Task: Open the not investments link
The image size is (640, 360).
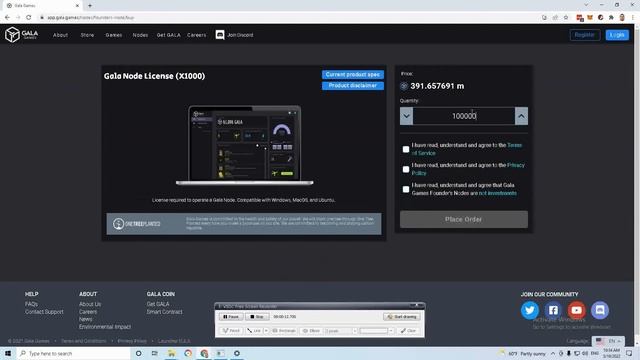Action: [x=498, y=193]
